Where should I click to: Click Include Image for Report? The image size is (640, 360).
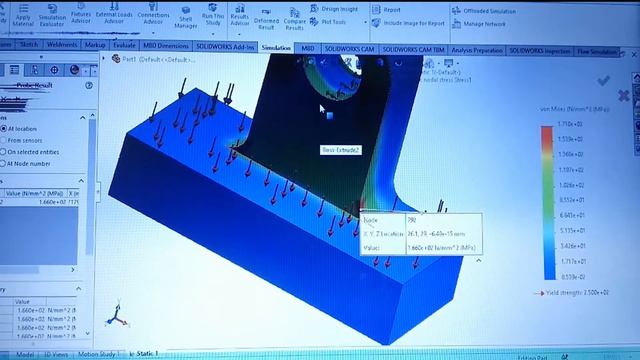(x=408, y=23)
